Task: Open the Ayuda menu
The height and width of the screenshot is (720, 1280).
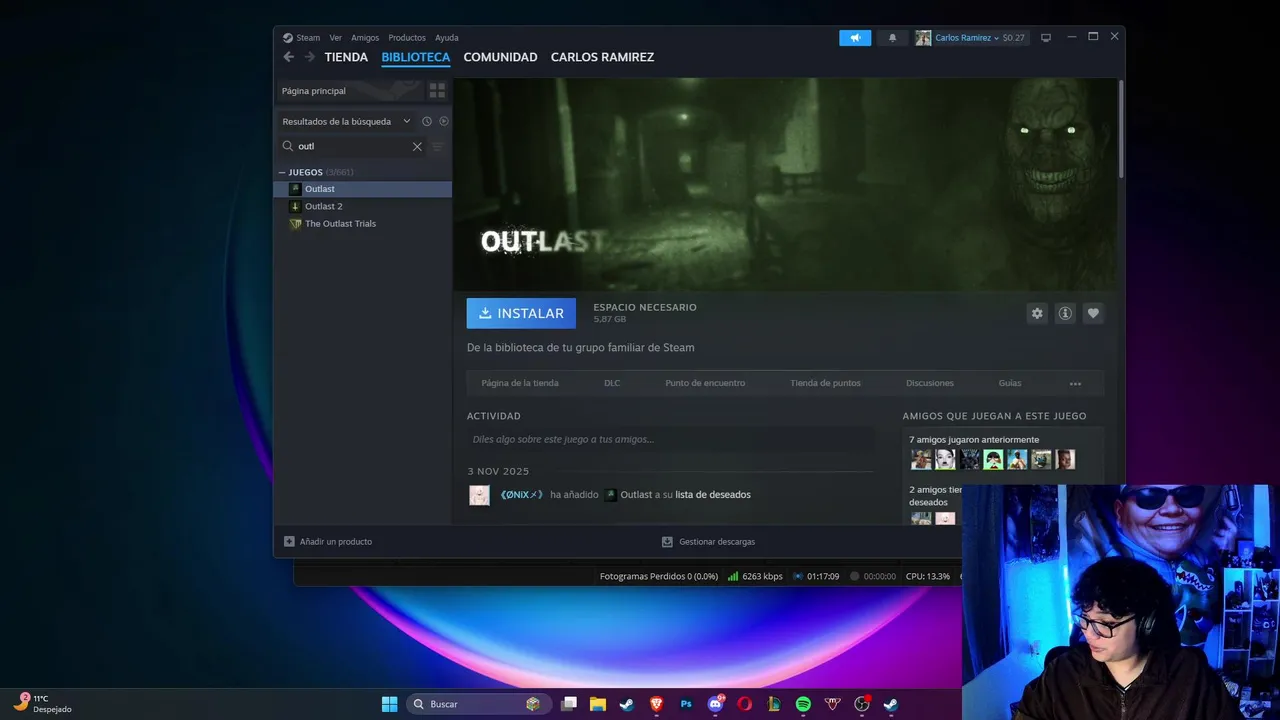Action: point(447,38)
